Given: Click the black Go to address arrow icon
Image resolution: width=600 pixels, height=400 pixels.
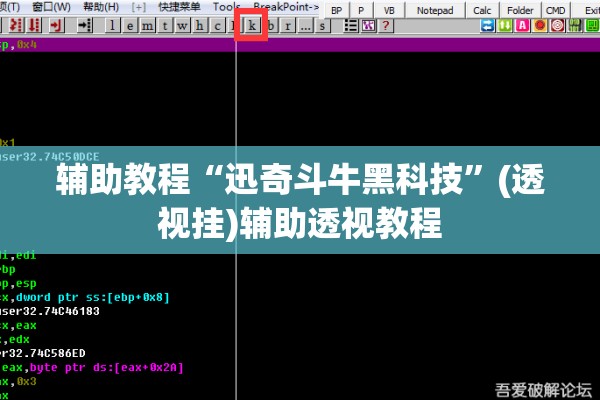Looking at the screenshot, I should click(x=84, y=26).
